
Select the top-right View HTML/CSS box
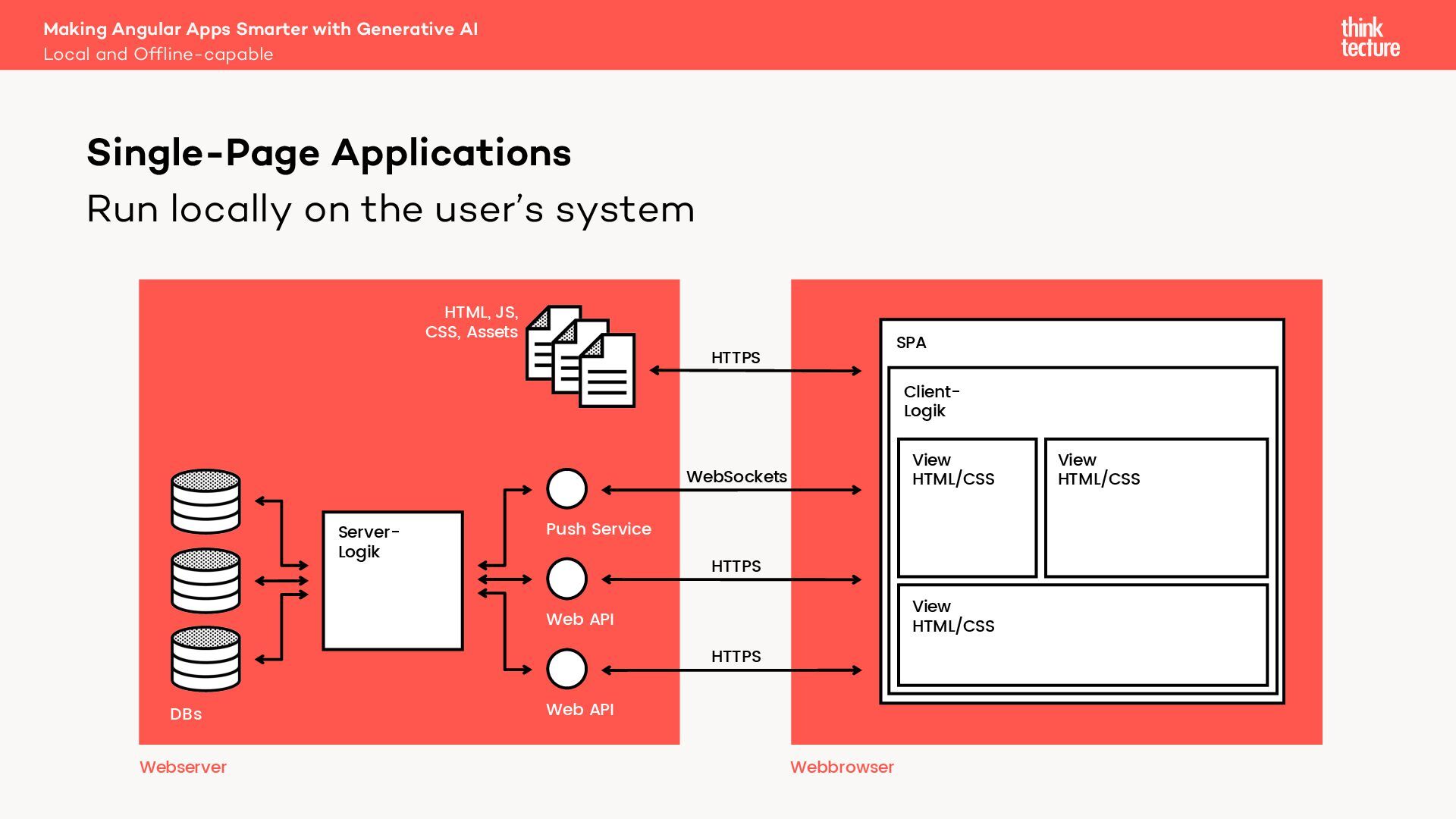coord(1156,508)
